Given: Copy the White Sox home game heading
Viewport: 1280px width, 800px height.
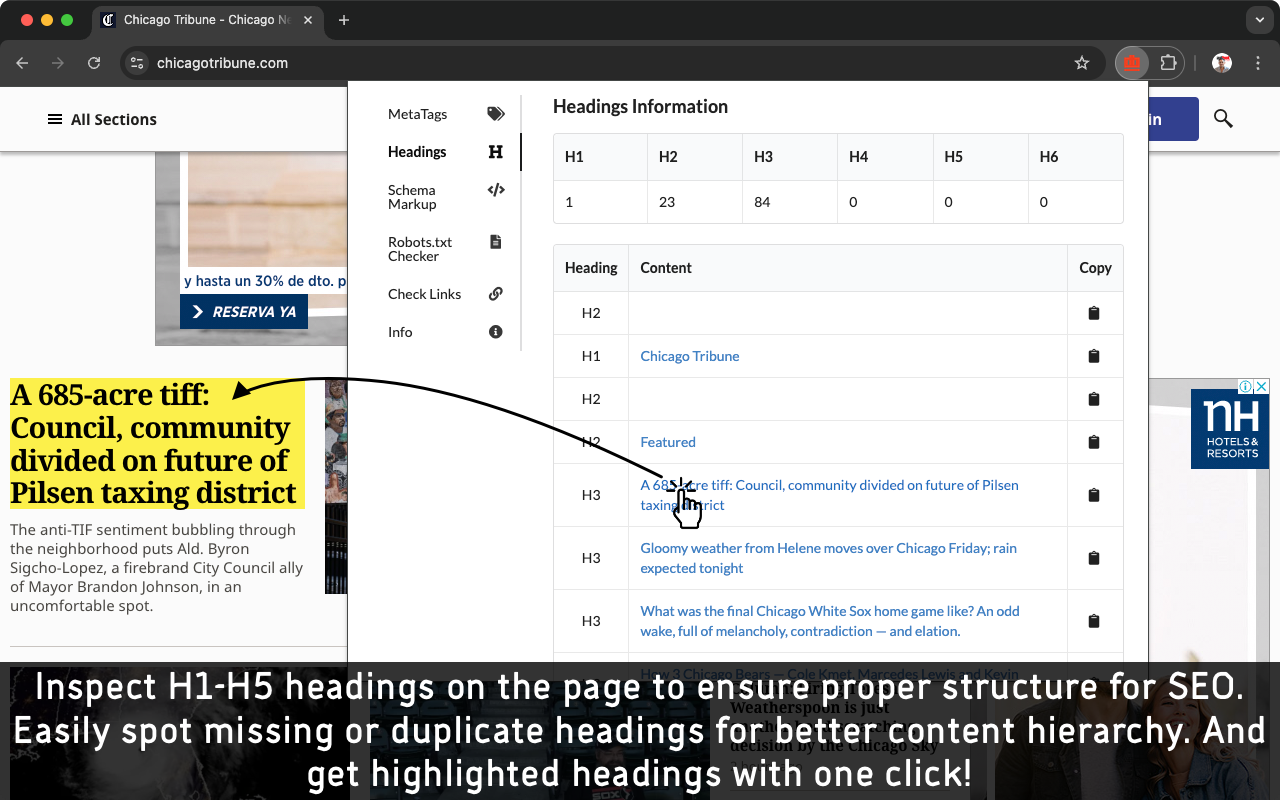Looking at the screenshot, I should pos(1094,621).
